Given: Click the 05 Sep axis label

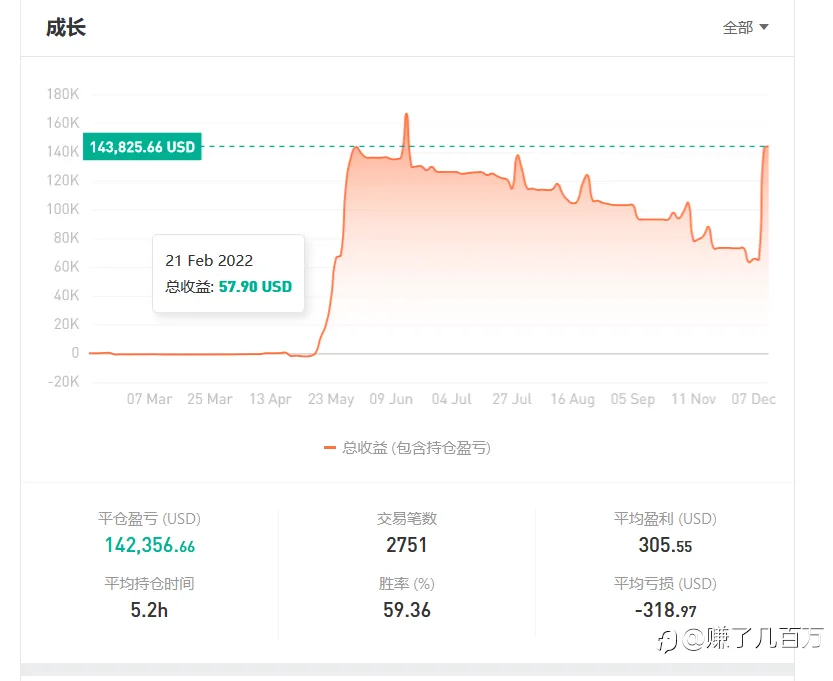Looking at the screenshot, I should pyautogui.click(x=633, y=399).
